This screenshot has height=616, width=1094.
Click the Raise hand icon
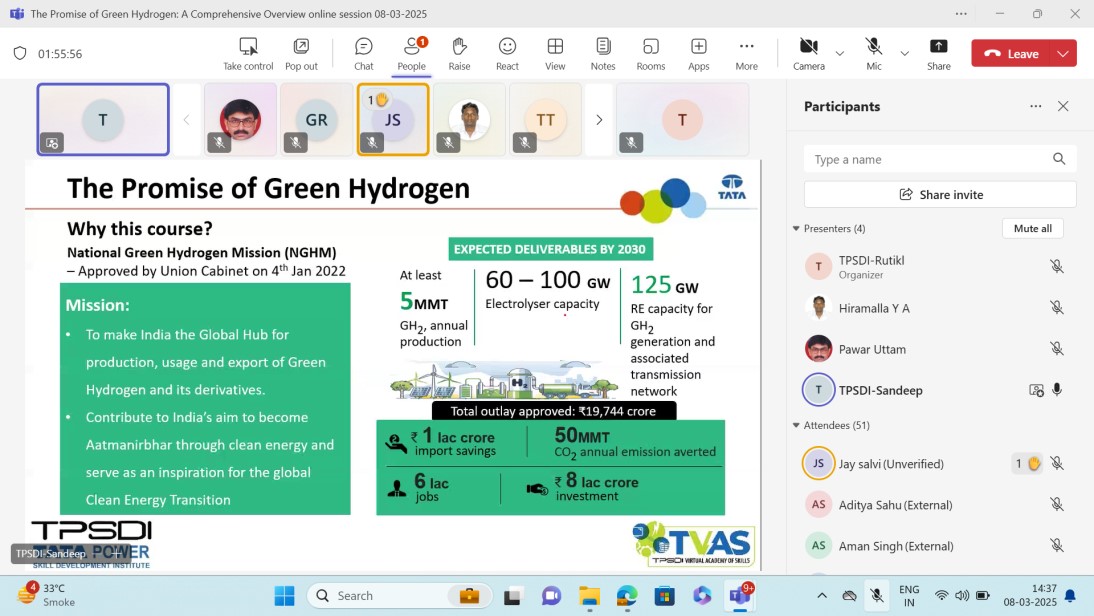click(x=459, y=54)
